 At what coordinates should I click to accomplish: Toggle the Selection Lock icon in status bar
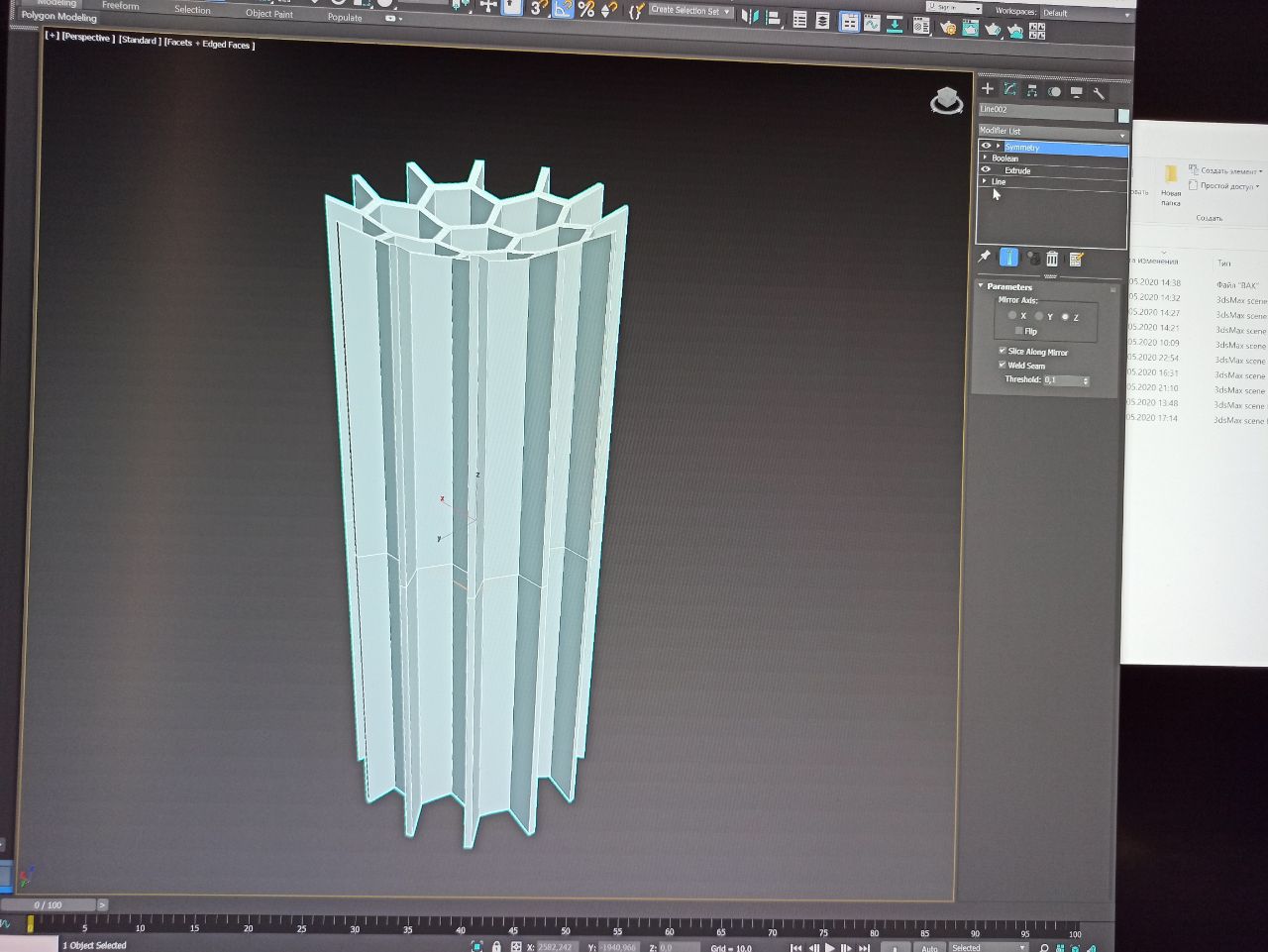(x=496, y=946)
